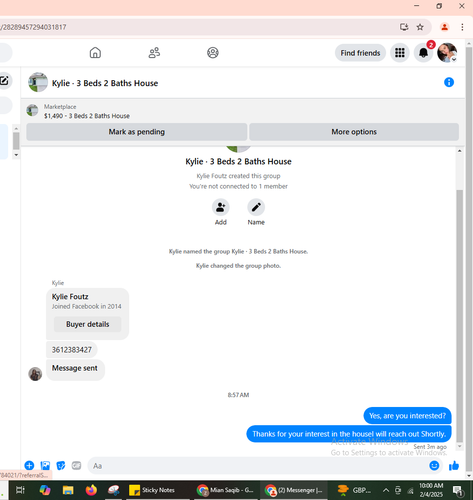Click Mark as pending button
473x500 pixels.
pyautogui.click(x=137, y=132)
